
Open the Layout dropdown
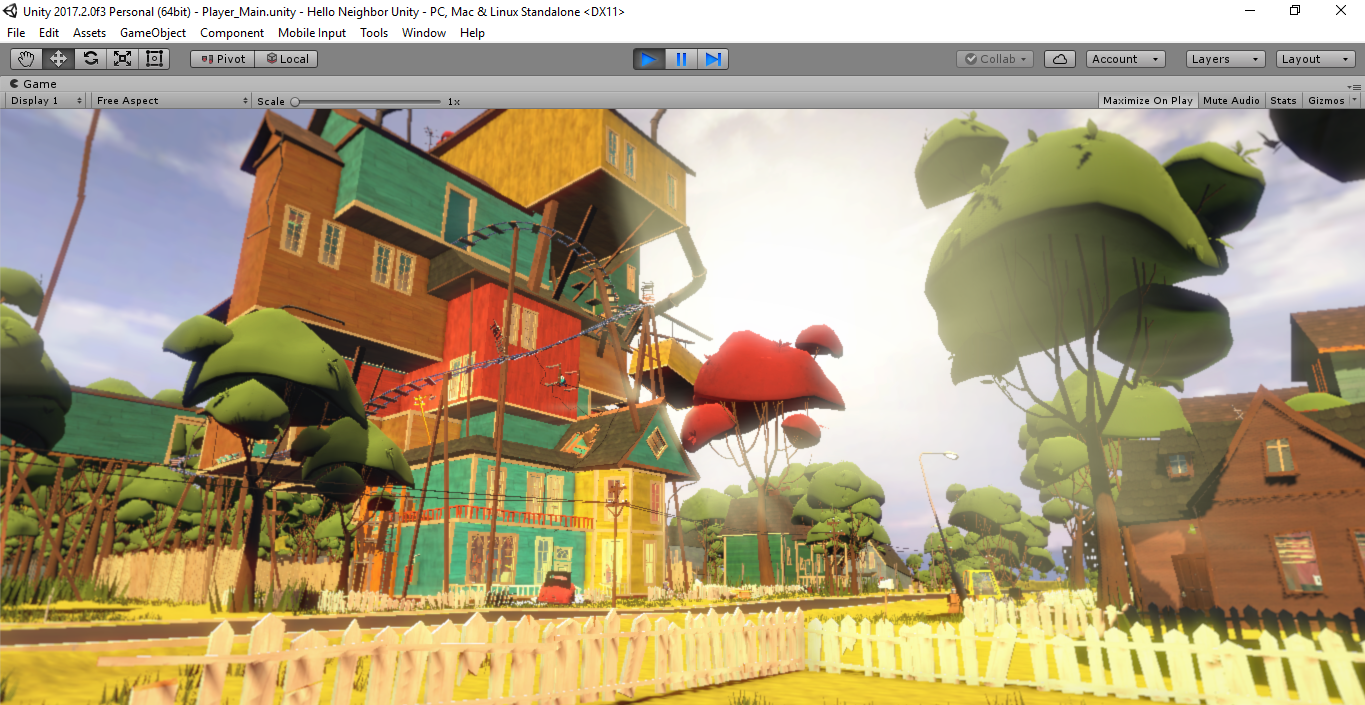point(1316,59)
